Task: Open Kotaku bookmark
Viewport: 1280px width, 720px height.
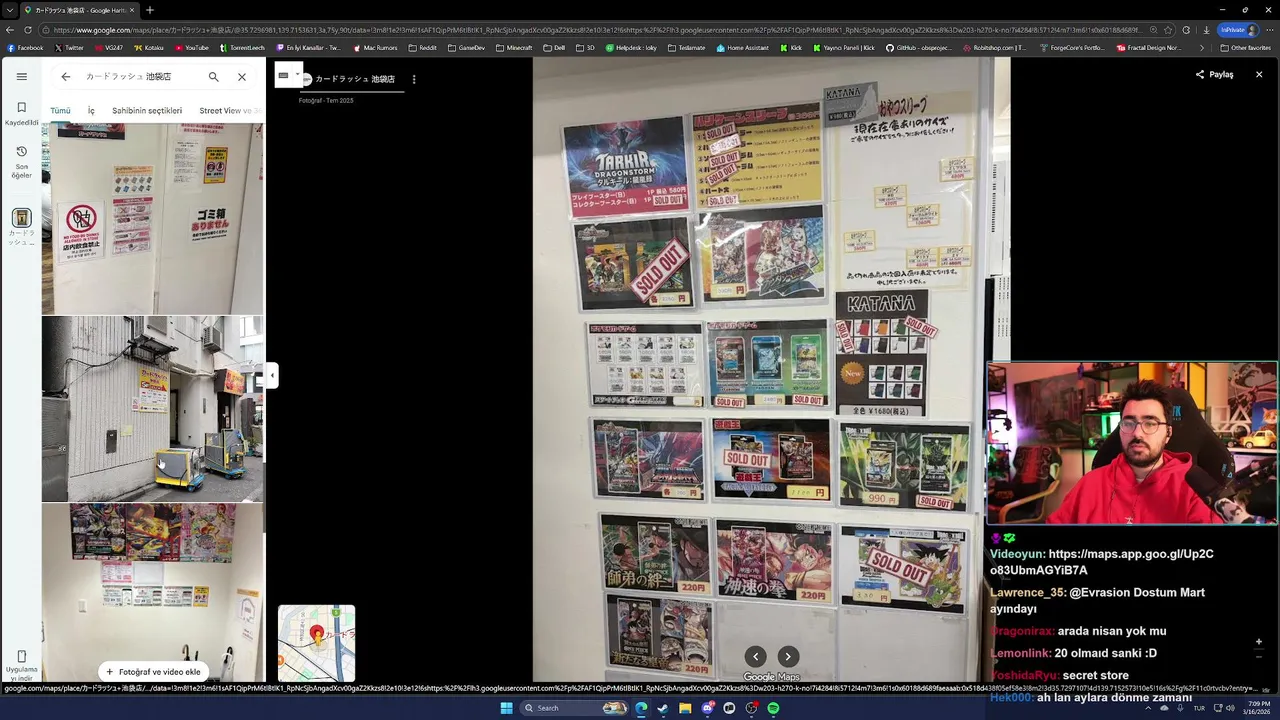Action: point(148,47)
